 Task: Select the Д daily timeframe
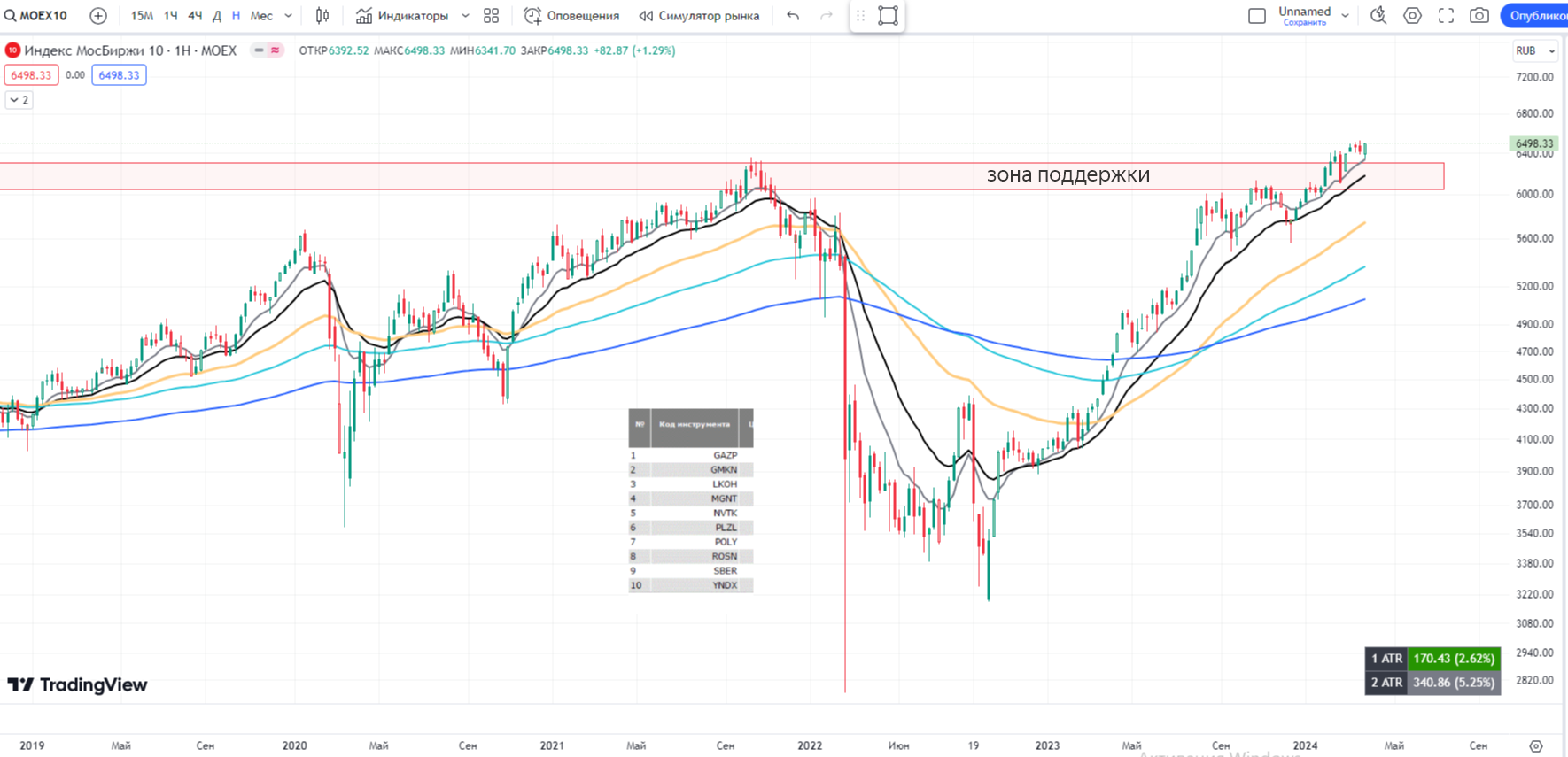click(x=217, y=16)
